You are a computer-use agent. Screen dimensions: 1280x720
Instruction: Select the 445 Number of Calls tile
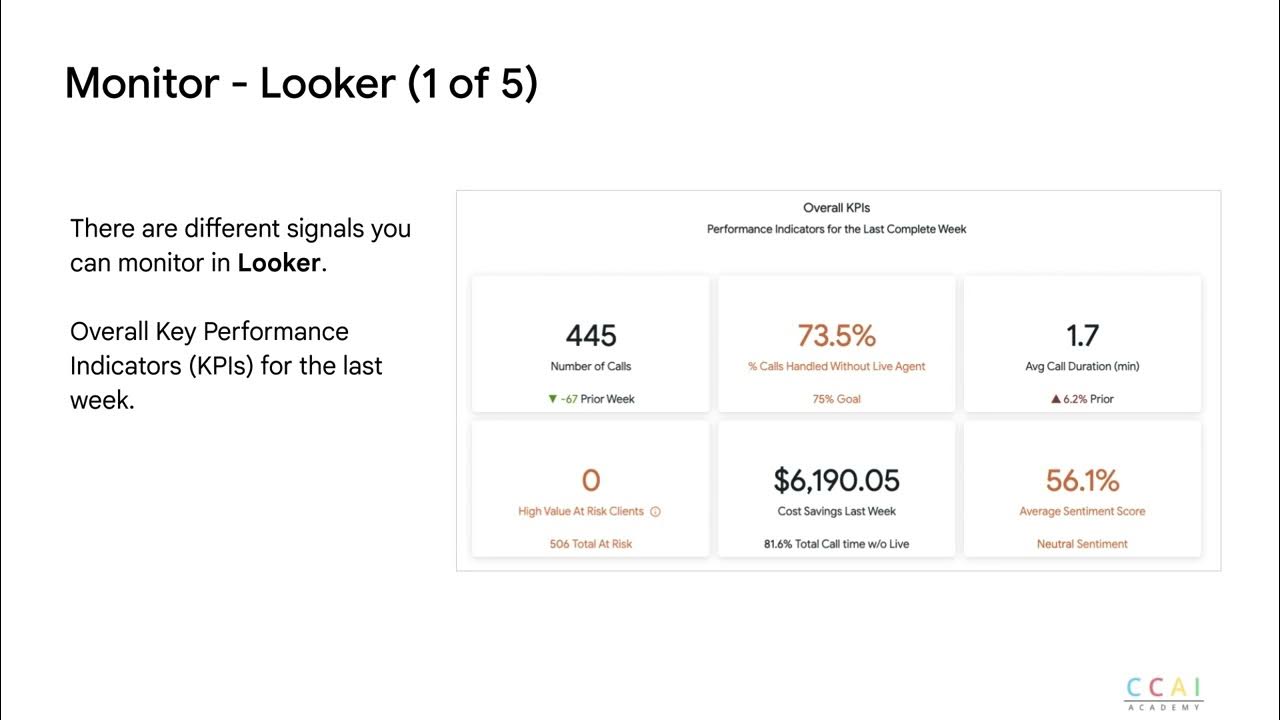click(591, 344)
